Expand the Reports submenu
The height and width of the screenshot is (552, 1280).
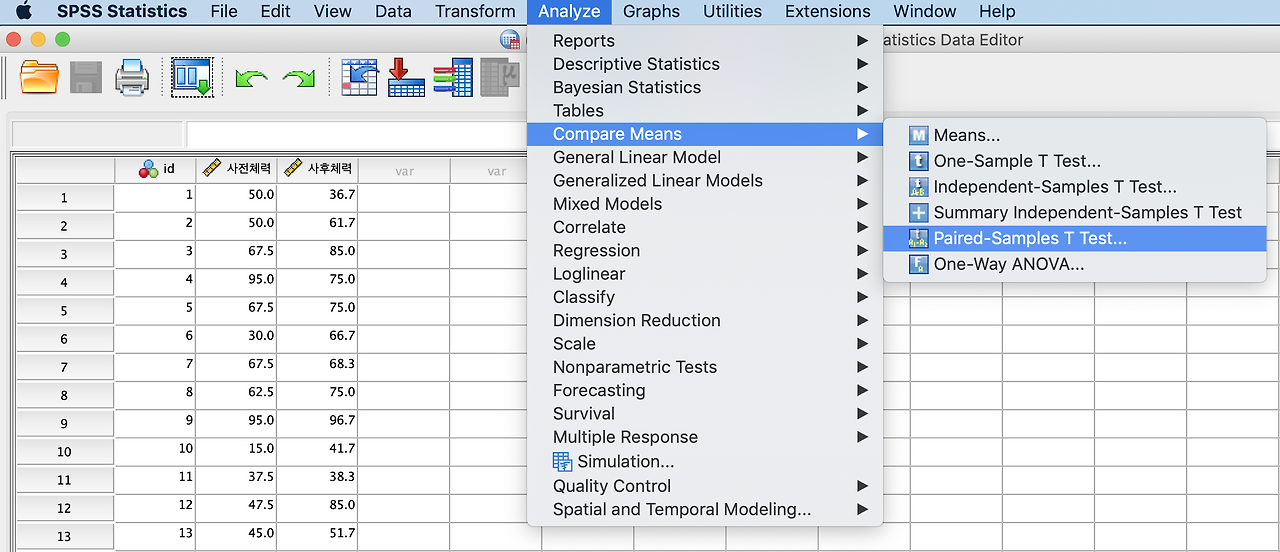coord(705,41)
